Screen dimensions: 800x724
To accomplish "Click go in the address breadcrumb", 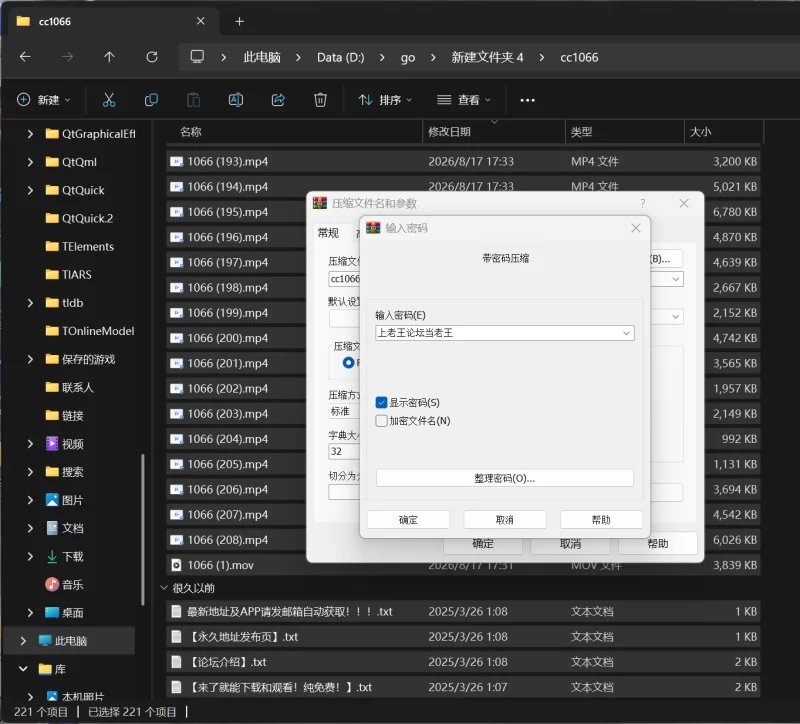I will pyautogui.click(x=408, y=57).
